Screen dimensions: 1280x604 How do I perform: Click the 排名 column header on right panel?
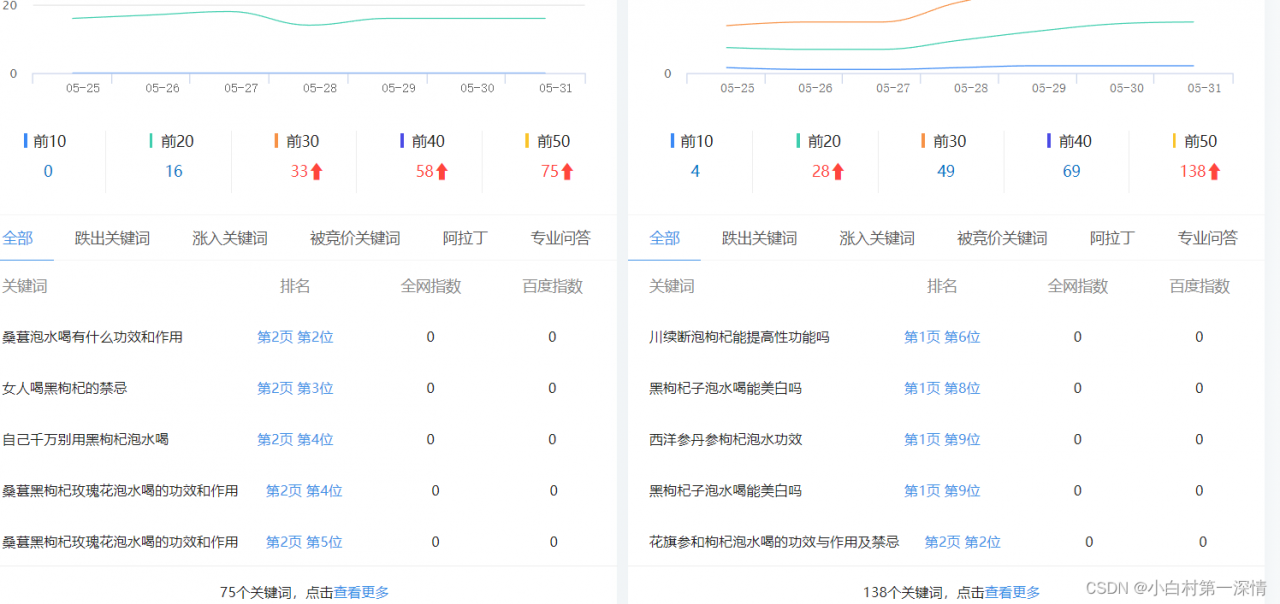point(942,286)
